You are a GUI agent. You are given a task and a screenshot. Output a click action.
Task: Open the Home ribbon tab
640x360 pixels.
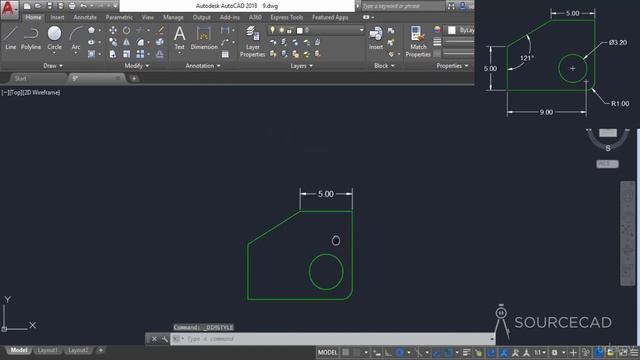pos(33,17)
